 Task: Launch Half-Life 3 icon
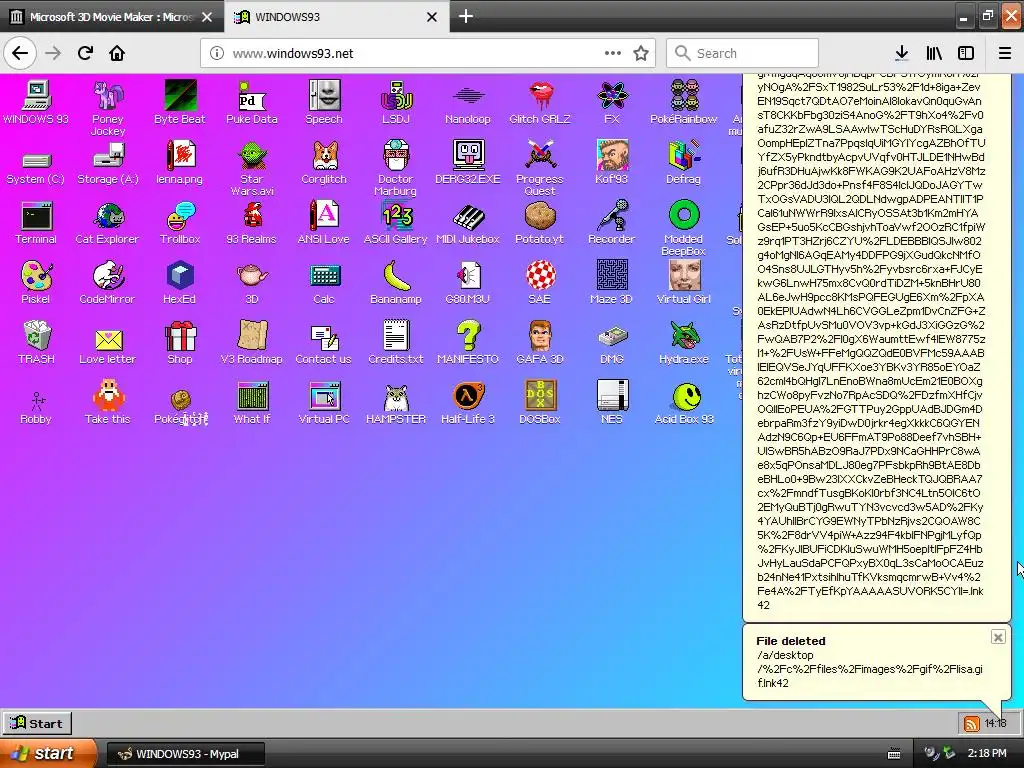468,396
